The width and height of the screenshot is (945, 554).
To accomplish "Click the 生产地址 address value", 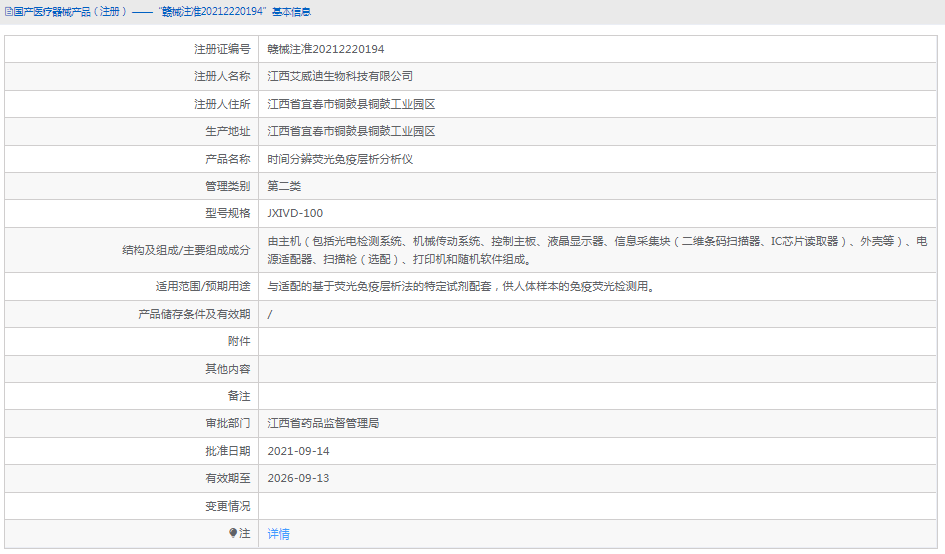I will coord(351,131).
